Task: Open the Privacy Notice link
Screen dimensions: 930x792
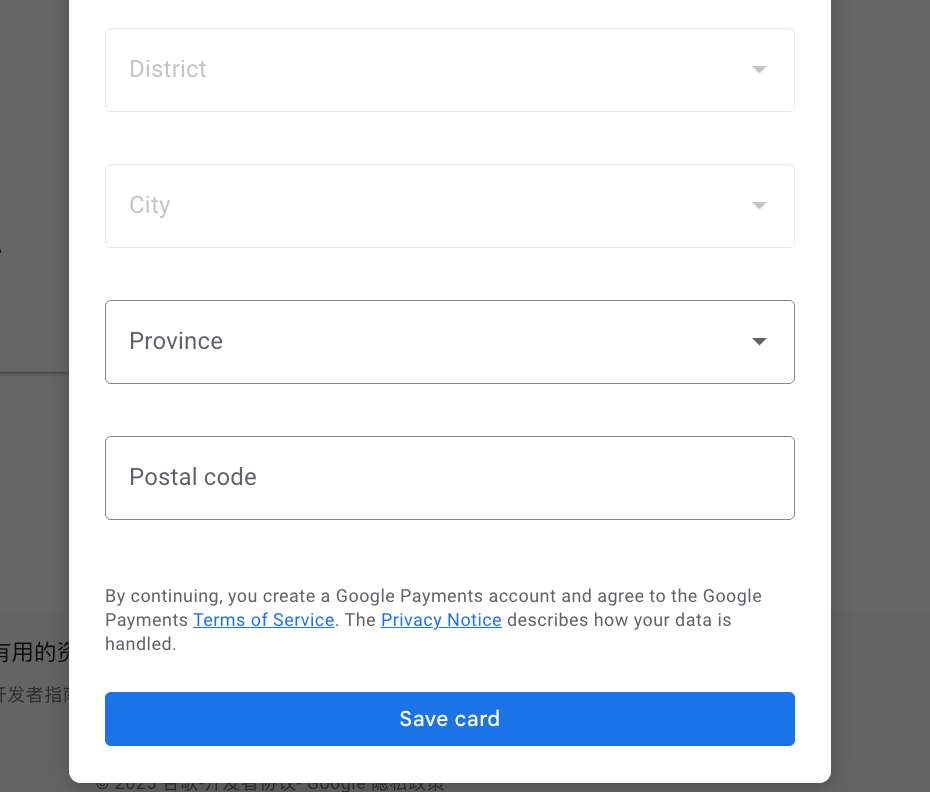Action: point(441,620)
